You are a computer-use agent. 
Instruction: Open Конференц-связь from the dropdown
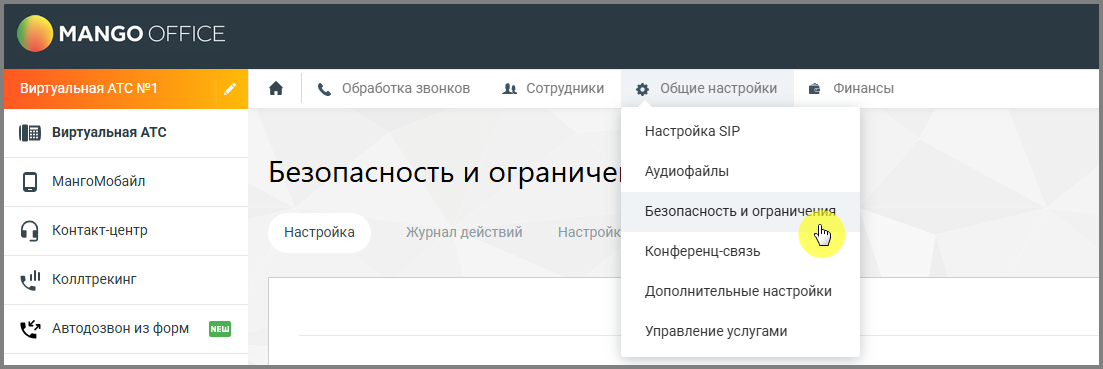[x=740, y=252]
